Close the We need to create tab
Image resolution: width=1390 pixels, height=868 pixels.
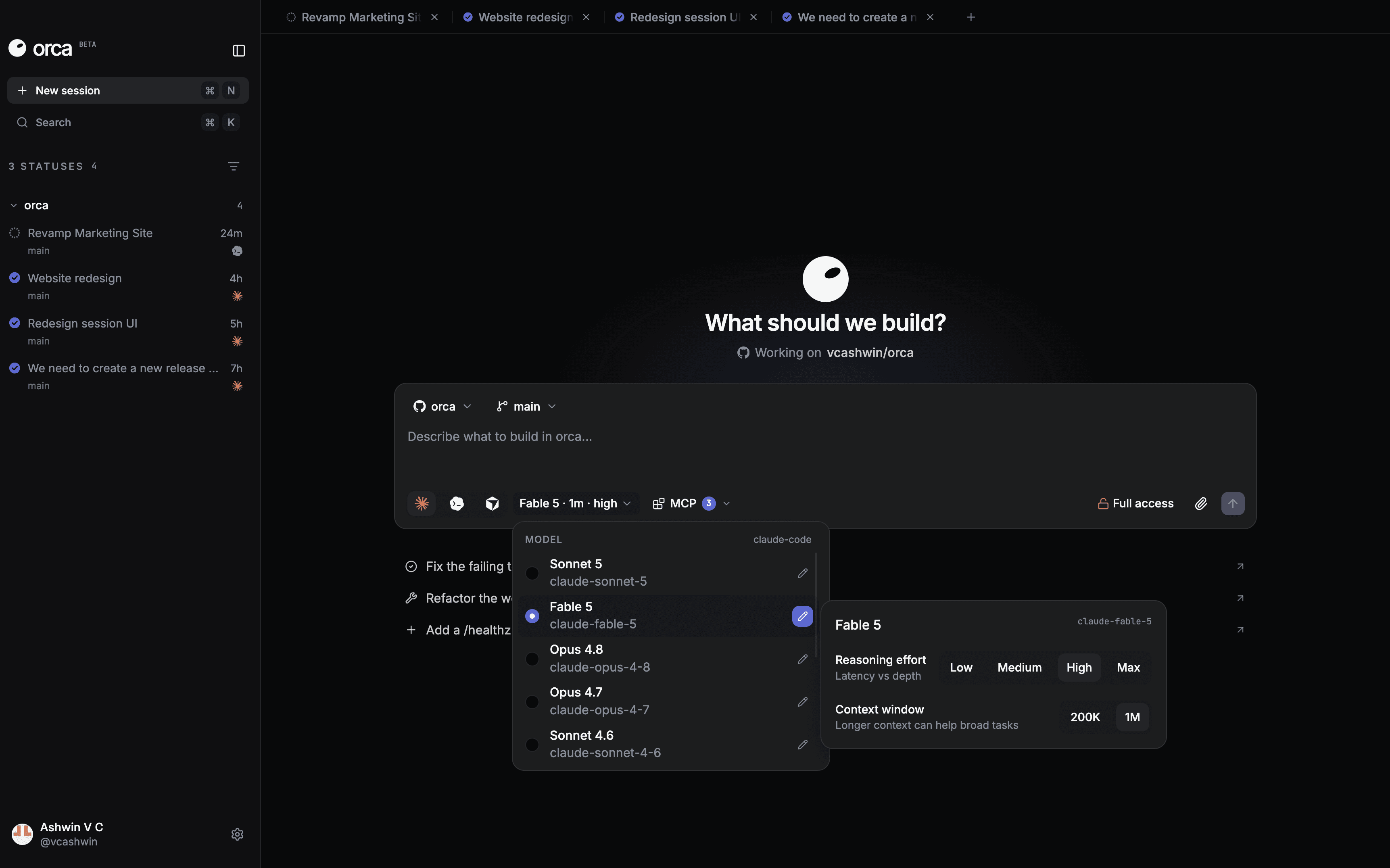930,17
